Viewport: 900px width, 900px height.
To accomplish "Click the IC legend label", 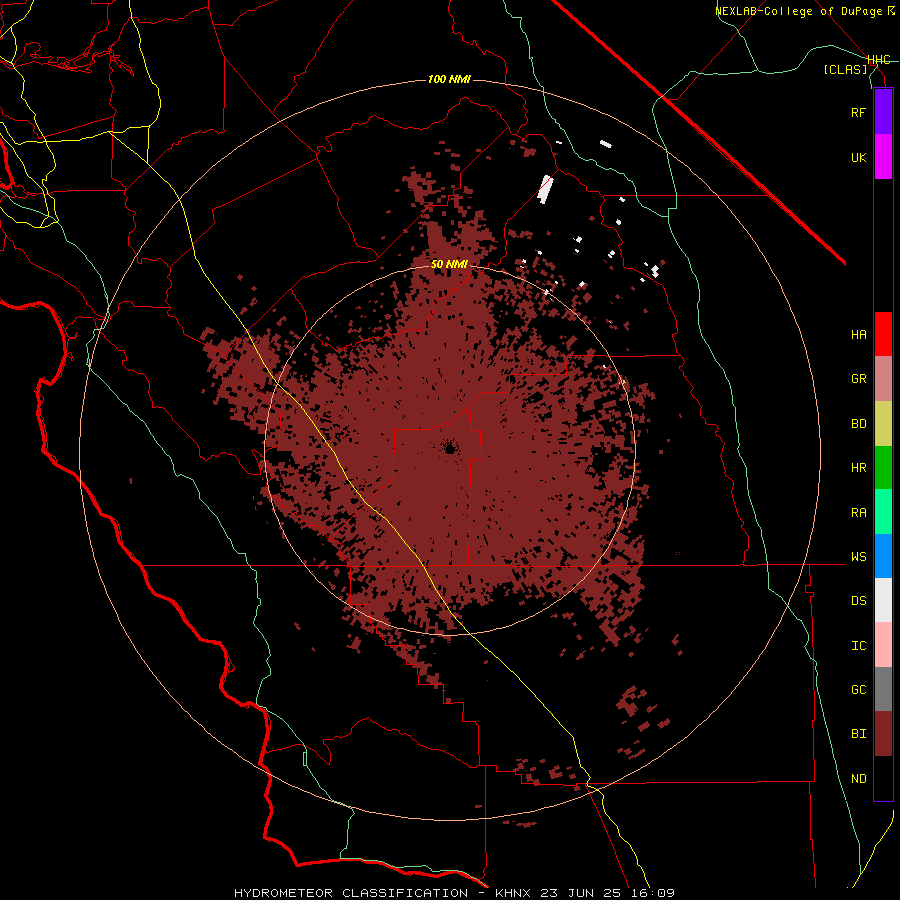I will pos(858,645).
